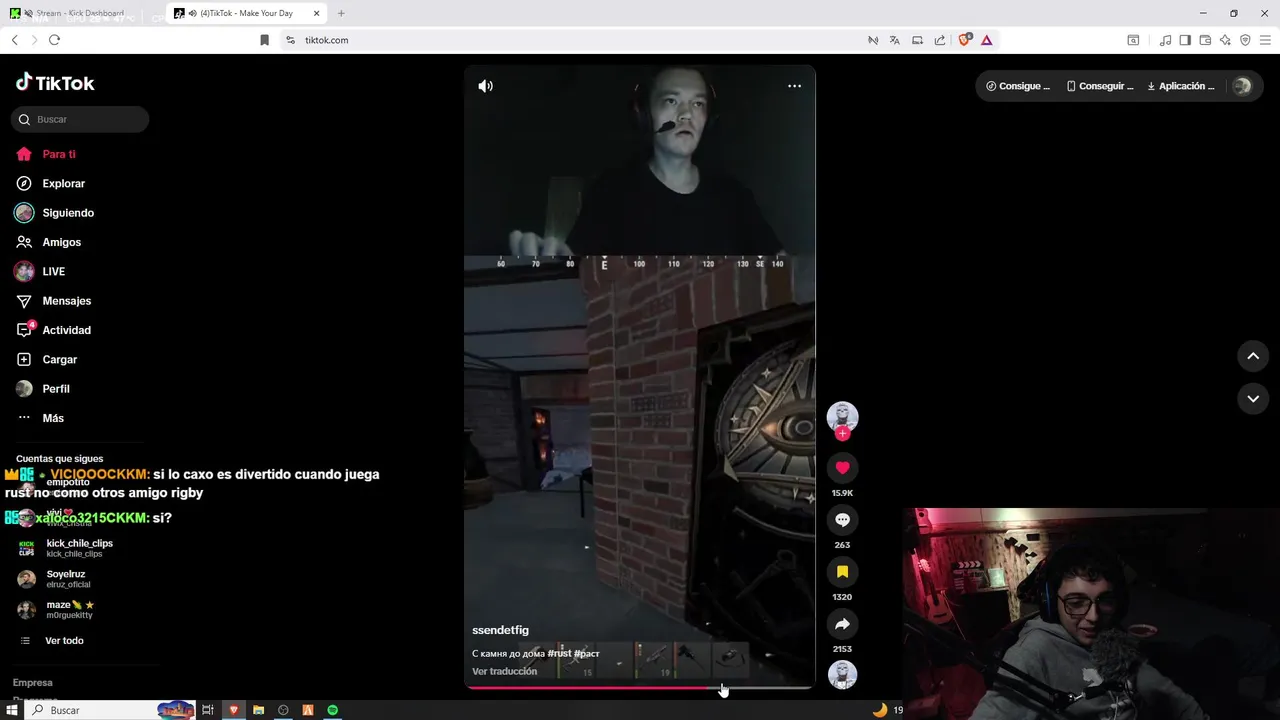The image size is (1280, 720).
Task: Toggle the browser sidebar panel
Action: click(1185, 40)
